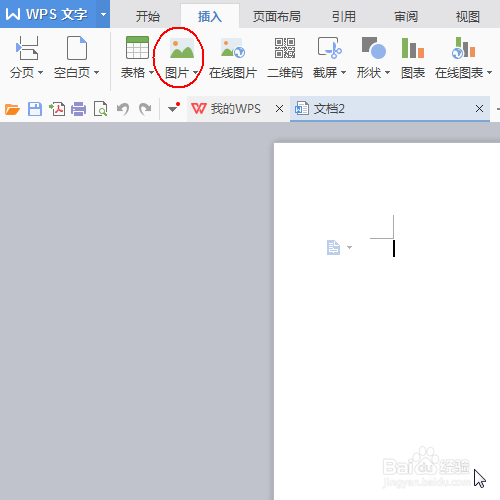
Task: Open the WPS 文字 application menu
Action: (48, 14)
